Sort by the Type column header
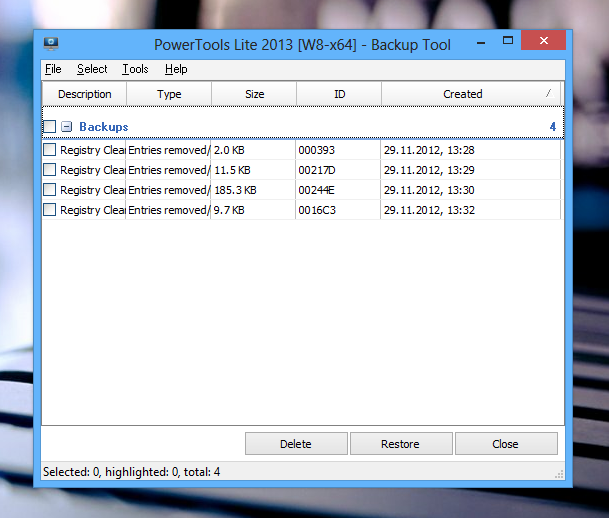This screenshot has width=609, height=518. pyautogui.click(x=169, y=94)
